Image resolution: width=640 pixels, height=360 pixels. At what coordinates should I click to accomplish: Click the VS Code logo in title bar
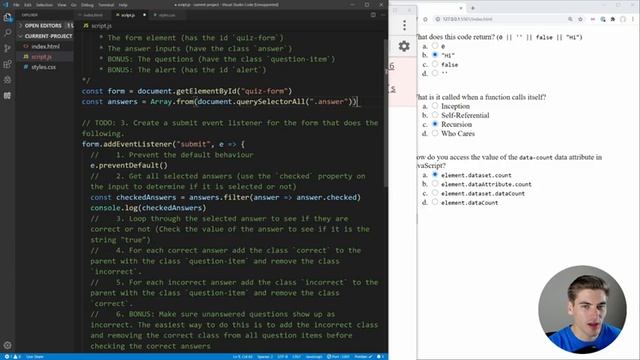(5, 5)
